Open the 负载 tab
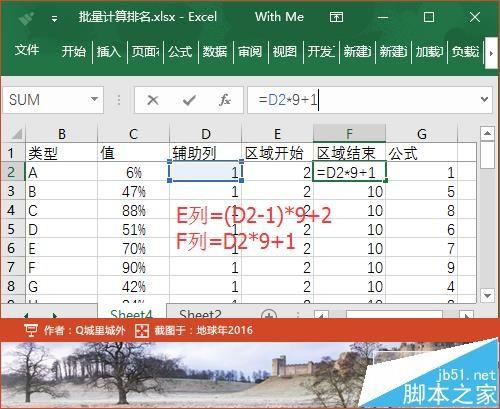Image resolution: width=500 pixels, height=409 pixels. tap(465, 51)
